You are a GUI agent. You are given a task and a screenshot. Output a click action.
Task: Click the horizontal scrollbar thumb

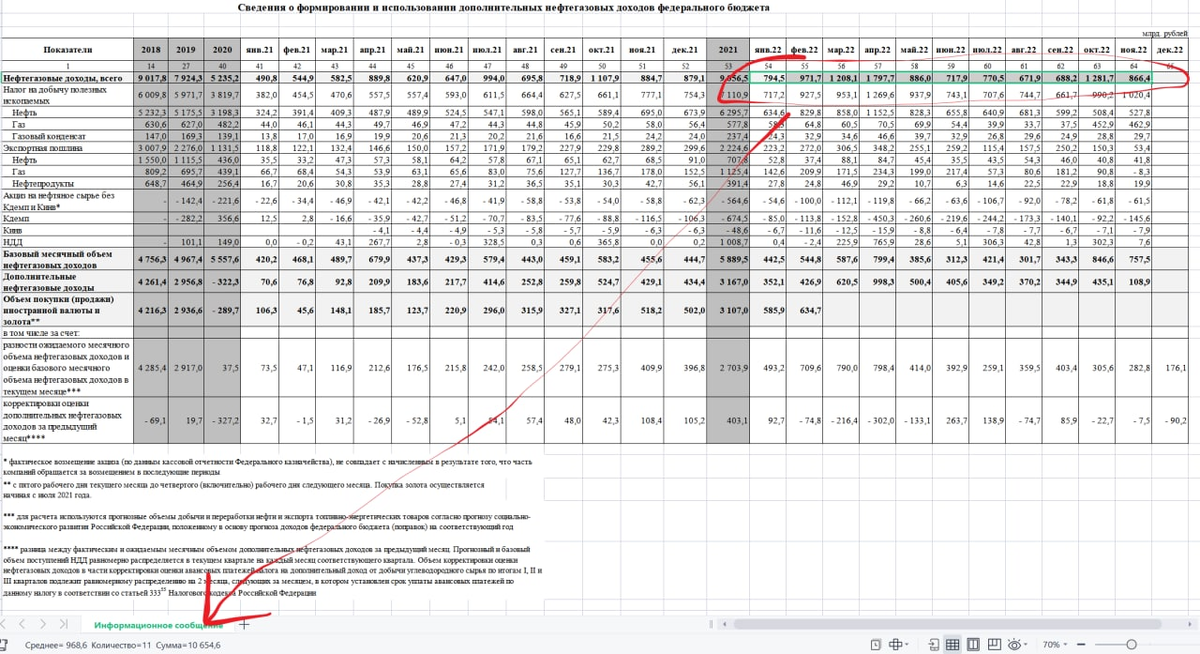pyautogui.click(x=947, y=624)
